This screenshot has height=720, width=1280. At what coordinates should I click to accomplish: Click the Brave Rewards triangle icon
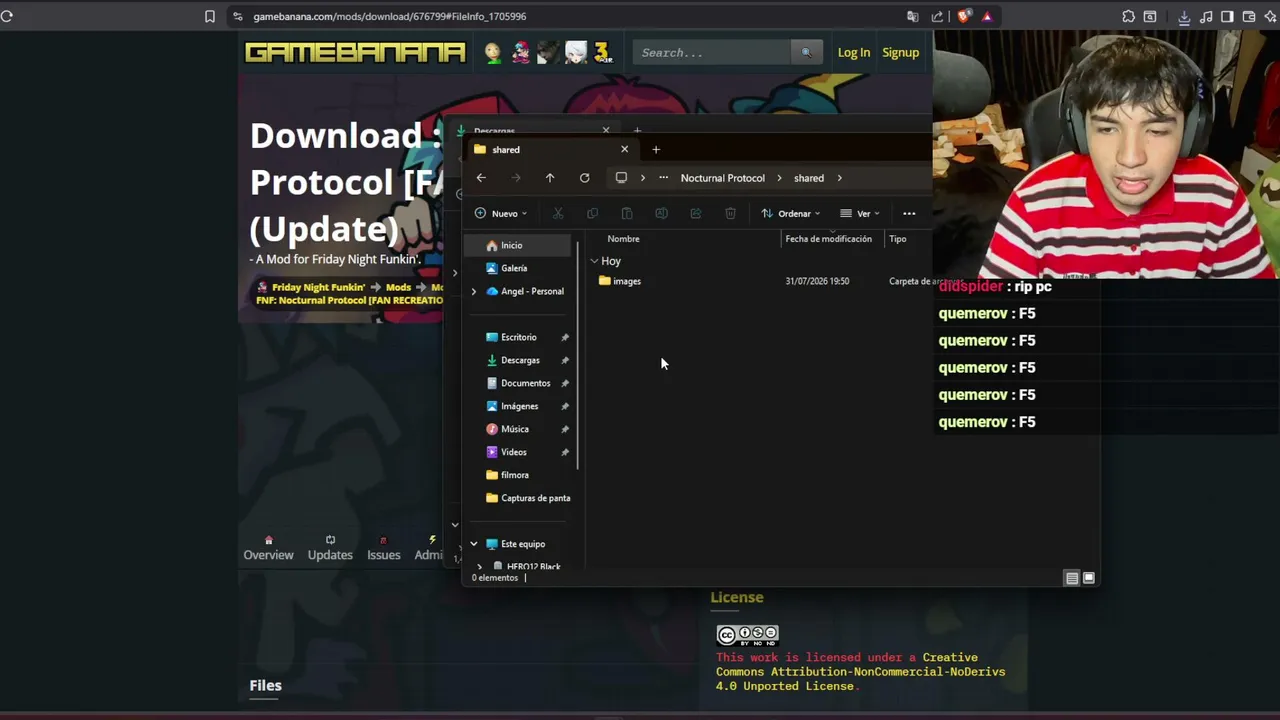click(x=987, y=16)
